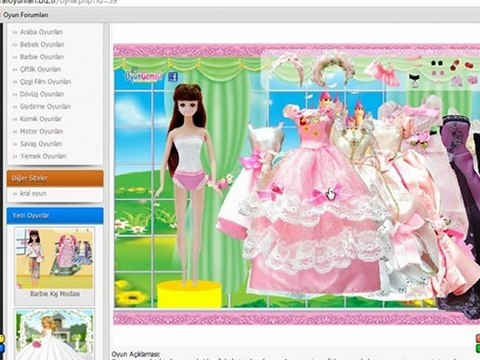
Task: Pick the thin white headband accessory
Action: tap(289, 68)
